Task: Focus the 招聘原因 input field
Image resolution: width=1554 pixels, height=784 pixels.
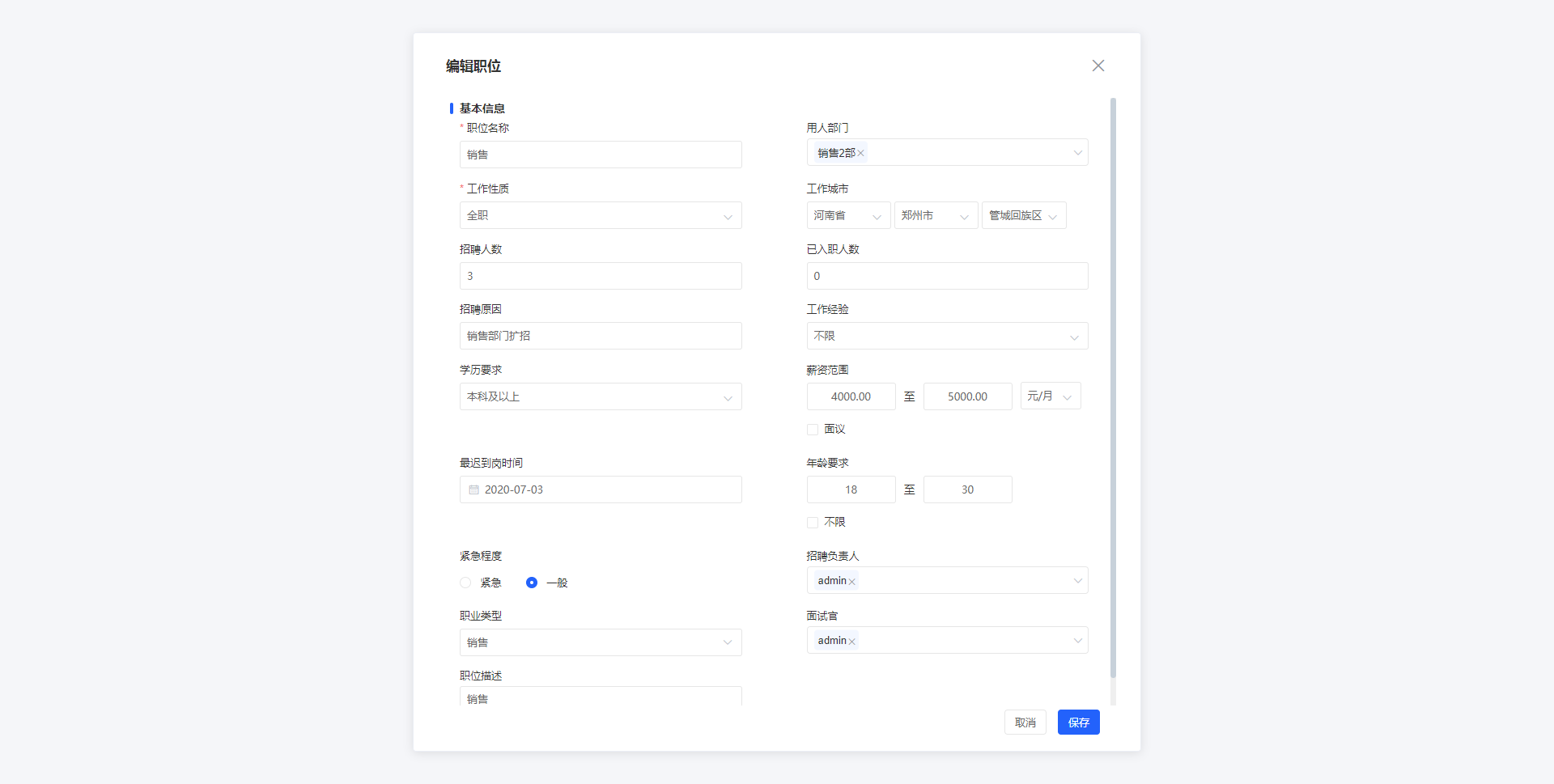Action: (601, 336)
